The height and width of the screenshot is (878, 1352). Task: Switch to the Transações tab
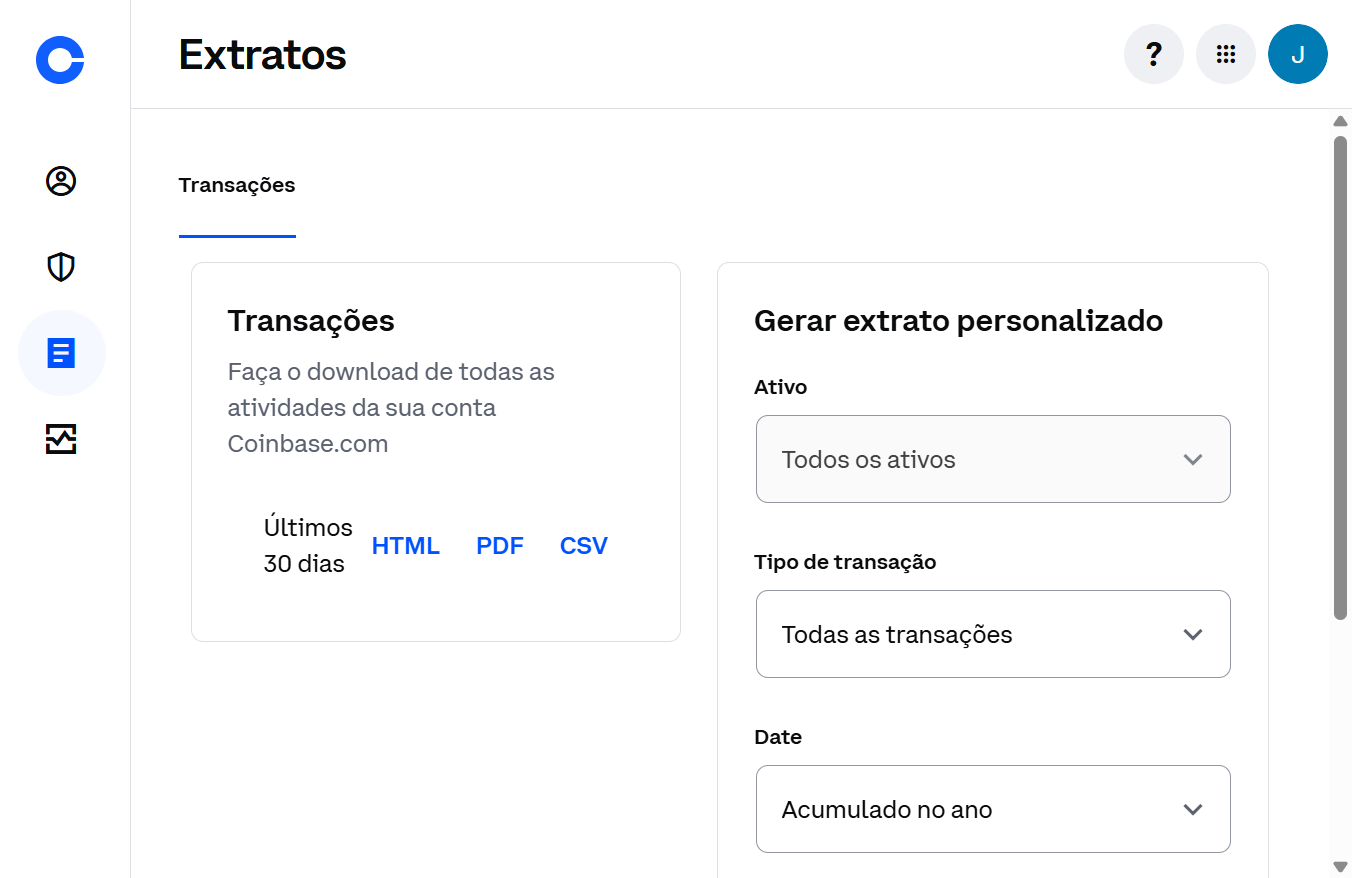[x=237, y=185]
